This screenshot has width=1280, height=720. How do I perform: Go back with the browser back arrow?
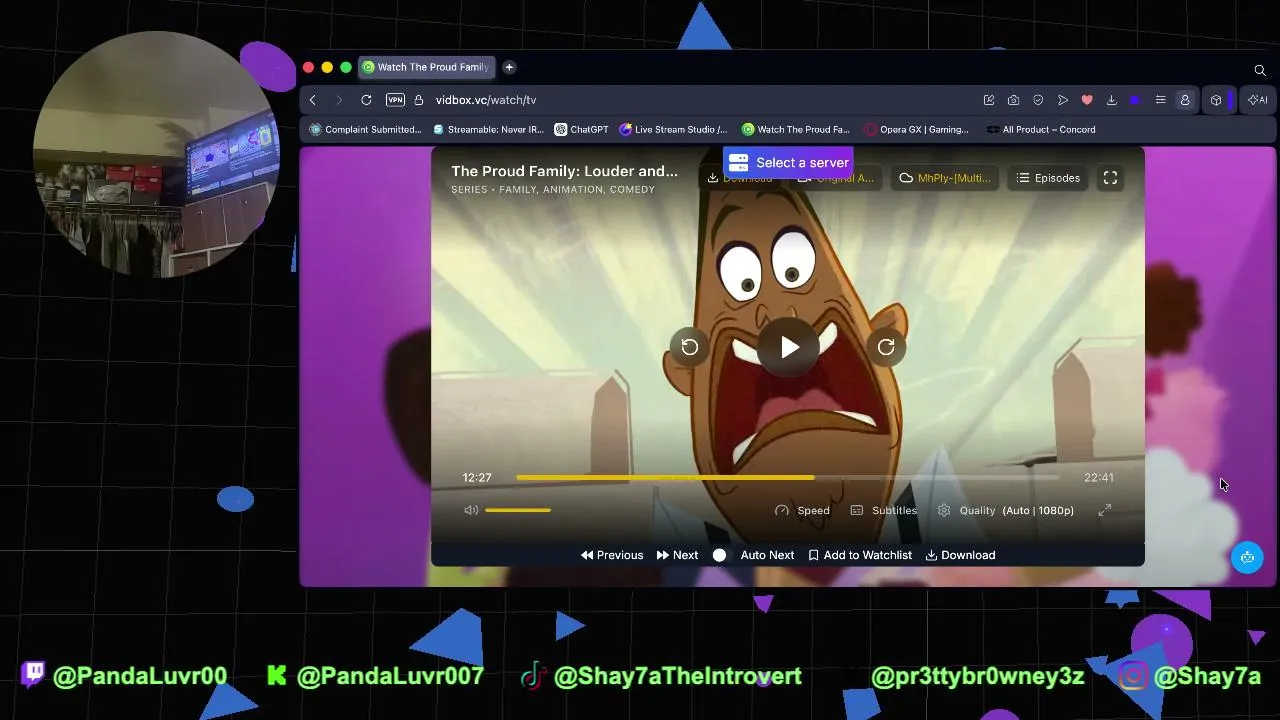click(x=313, y=100)
